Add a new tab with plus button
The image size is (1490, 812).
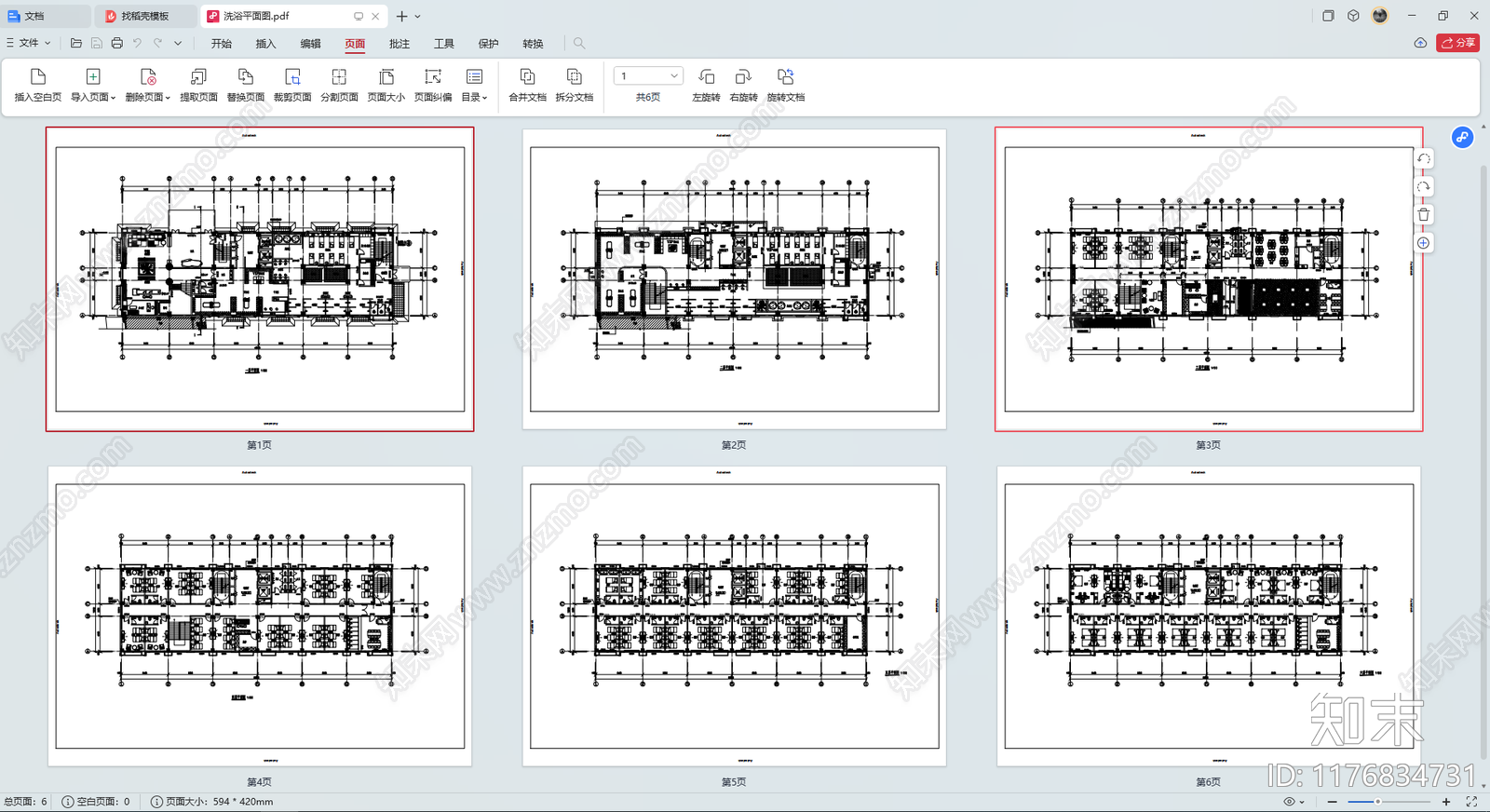point(402,16)
